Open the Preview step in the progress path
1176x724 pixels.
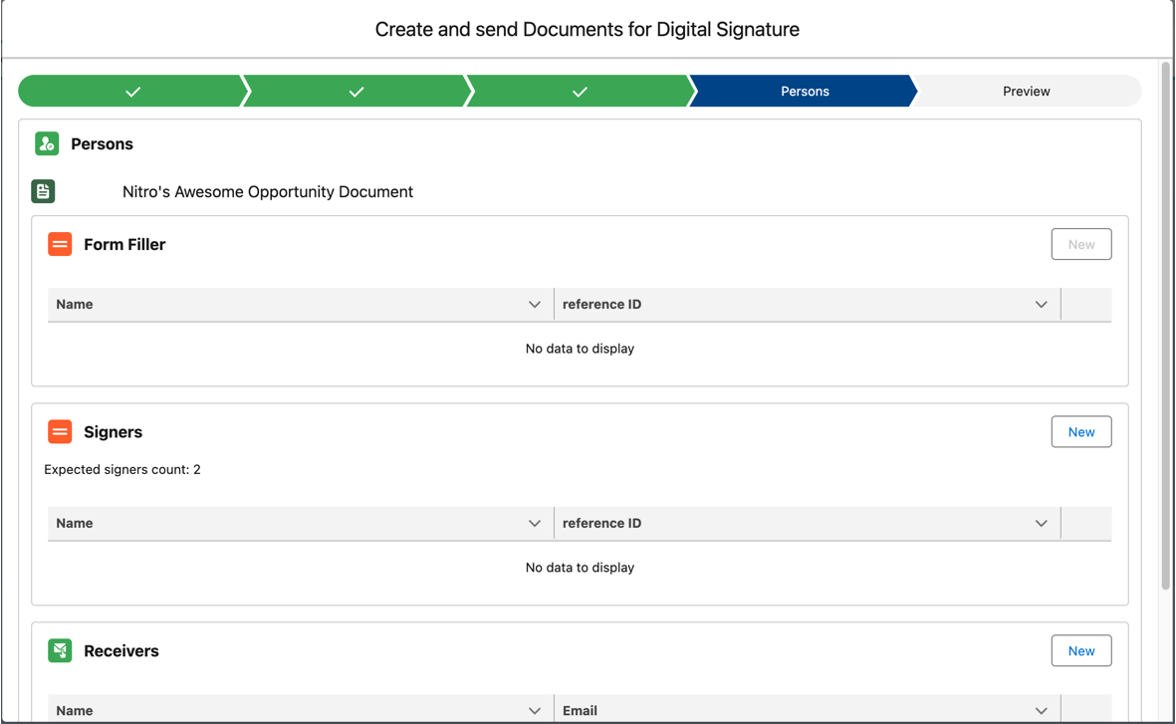(1026, 91)
